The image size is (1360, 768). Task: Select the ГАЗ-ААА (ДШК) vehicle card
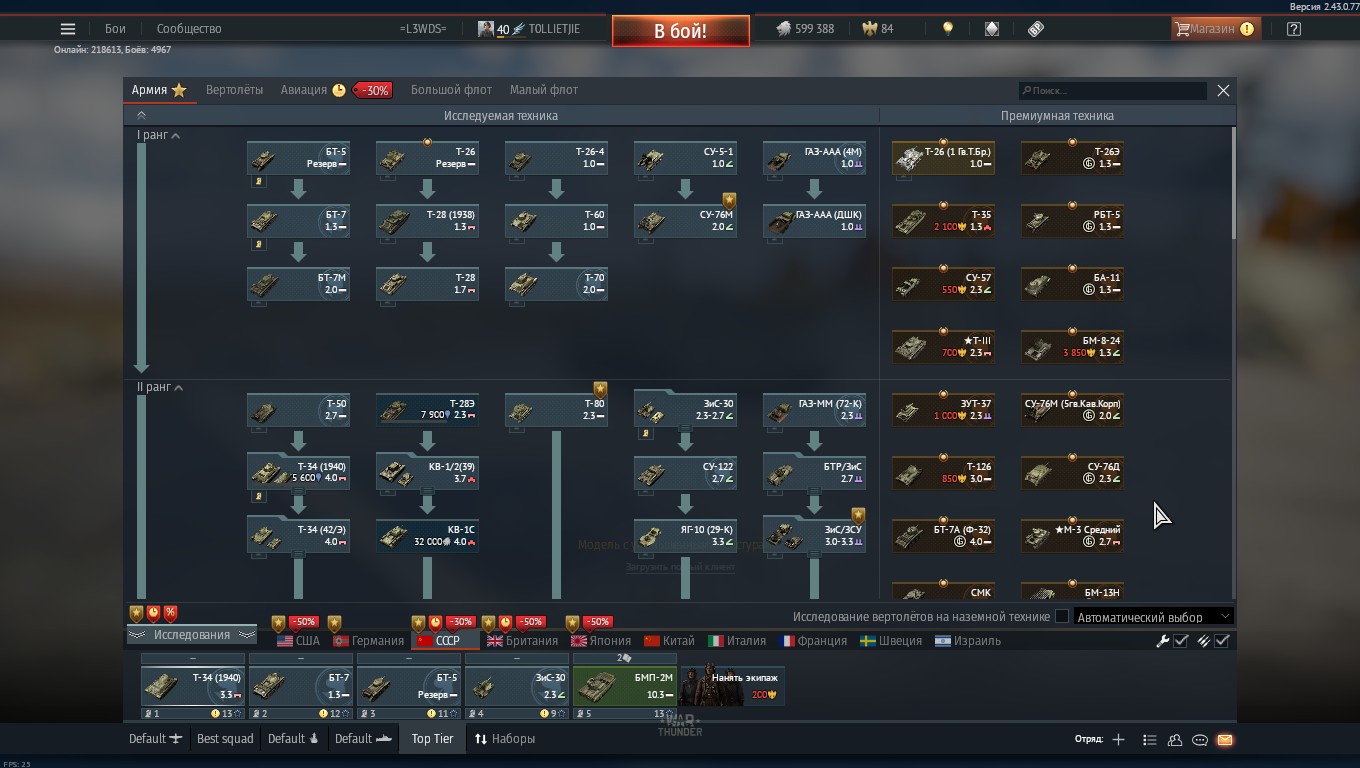(x=814, y=221)
